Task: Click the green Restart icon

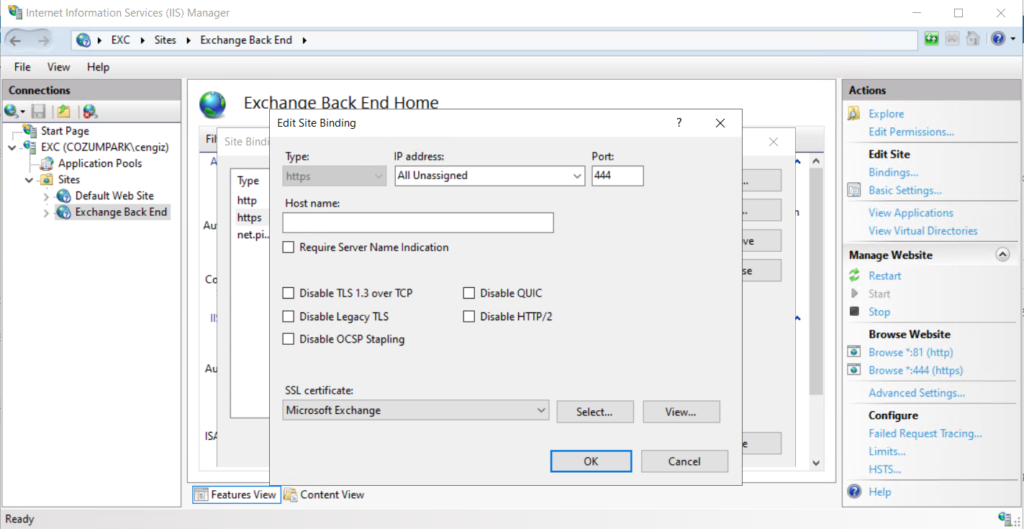Action: pos(854,276)
